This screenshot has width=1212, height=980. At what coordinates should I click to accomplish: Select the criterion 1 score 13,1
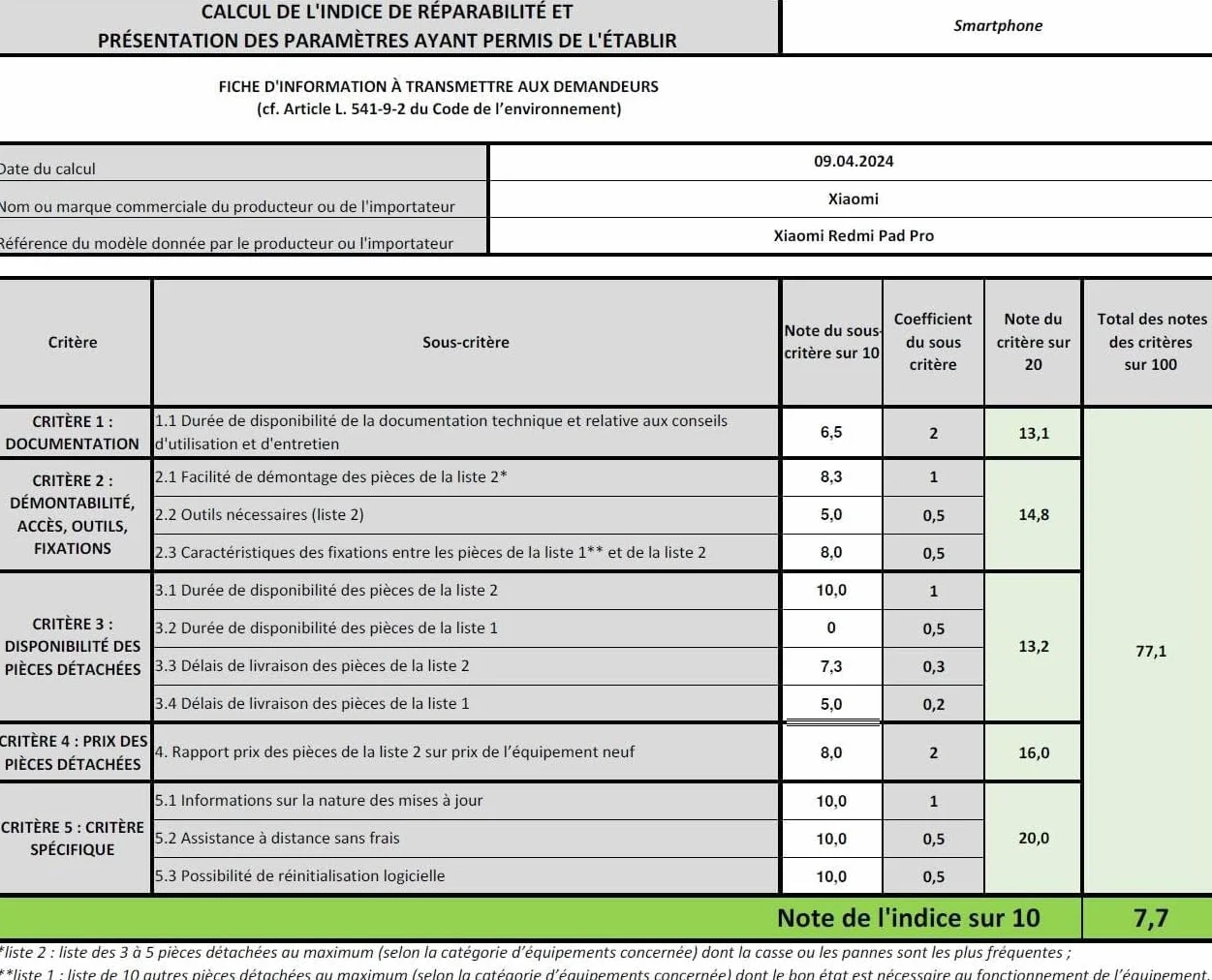coord(1033,433)
